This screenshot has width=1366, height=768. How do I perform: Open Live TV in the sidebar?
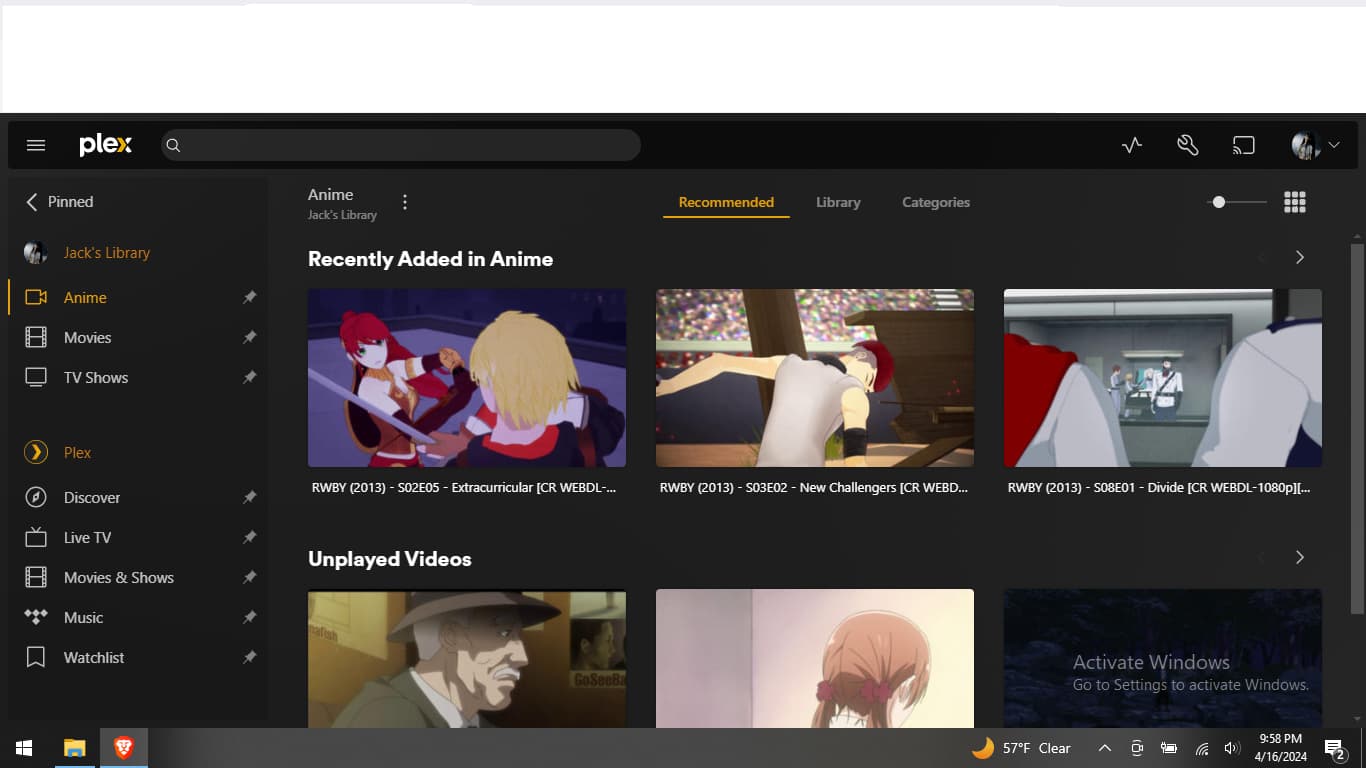(x=87, y=537)
